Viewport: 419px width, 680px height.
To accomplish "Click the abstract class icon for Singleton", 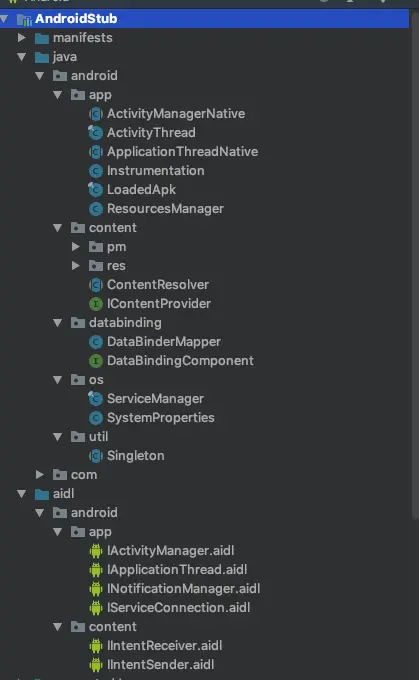I will pos(95,456).
